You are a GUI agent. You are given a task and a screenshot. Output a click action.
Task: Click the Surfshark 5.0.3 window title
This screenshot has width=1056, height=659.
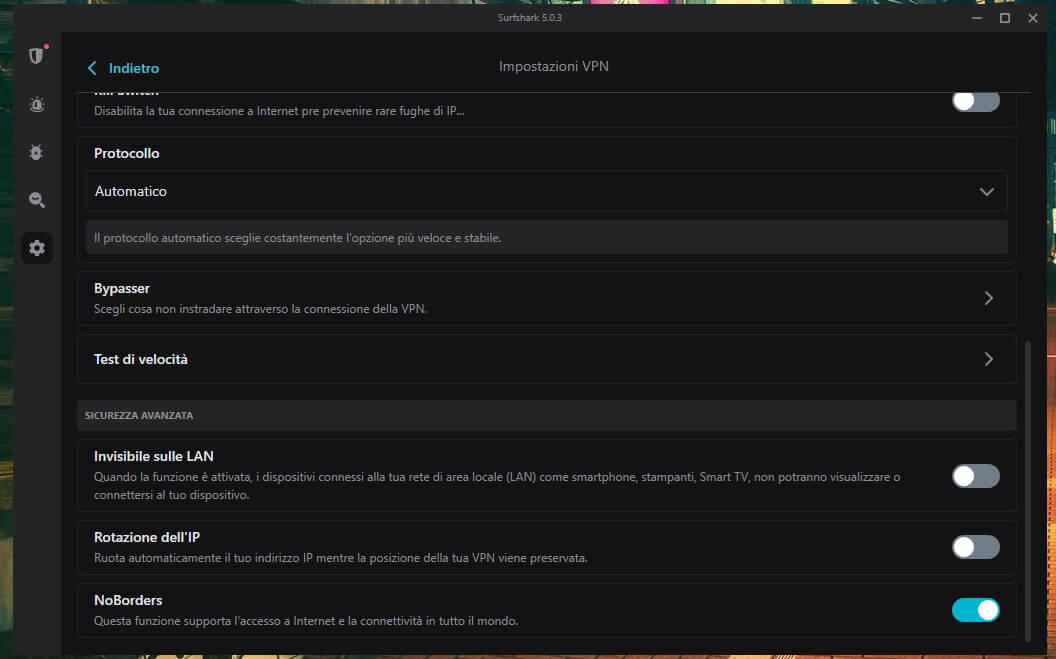point(529,18)
